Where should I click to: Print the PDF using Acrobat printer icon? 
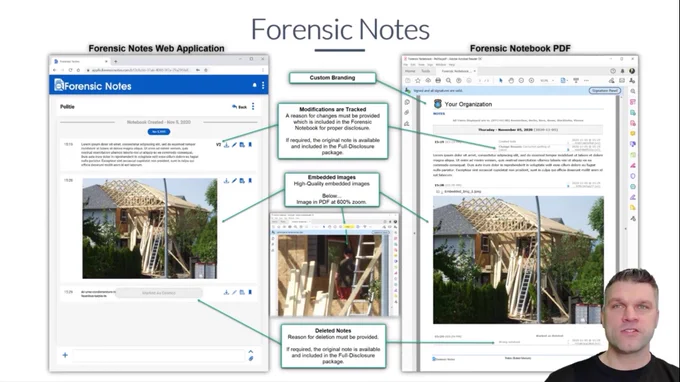(x=438, y=81)
